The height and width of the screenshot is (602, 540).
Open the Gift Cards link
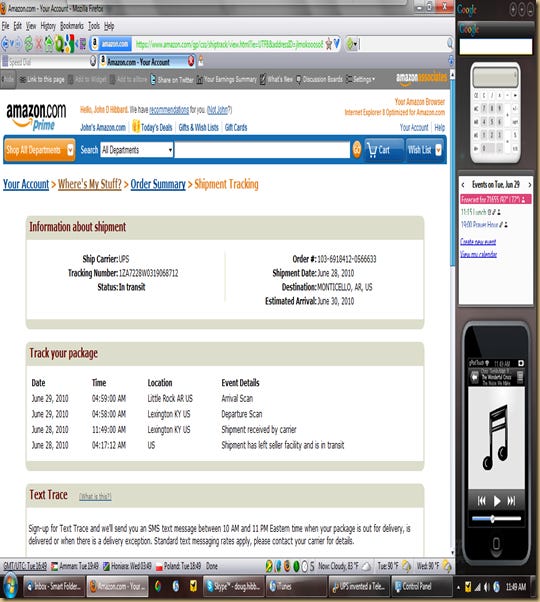click(236, 127)
